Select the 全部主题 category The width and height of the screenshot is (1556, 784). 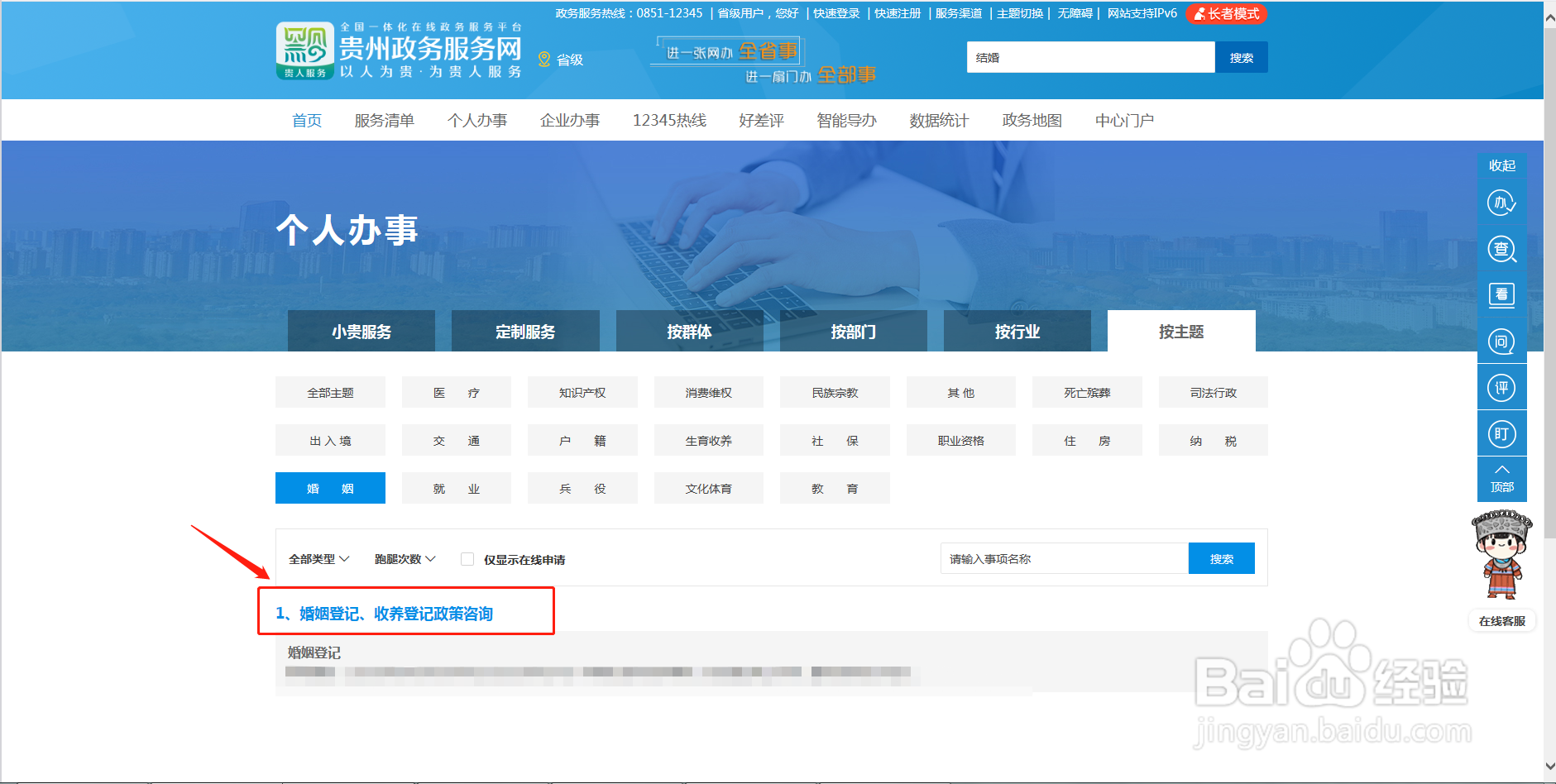[330, 392]
